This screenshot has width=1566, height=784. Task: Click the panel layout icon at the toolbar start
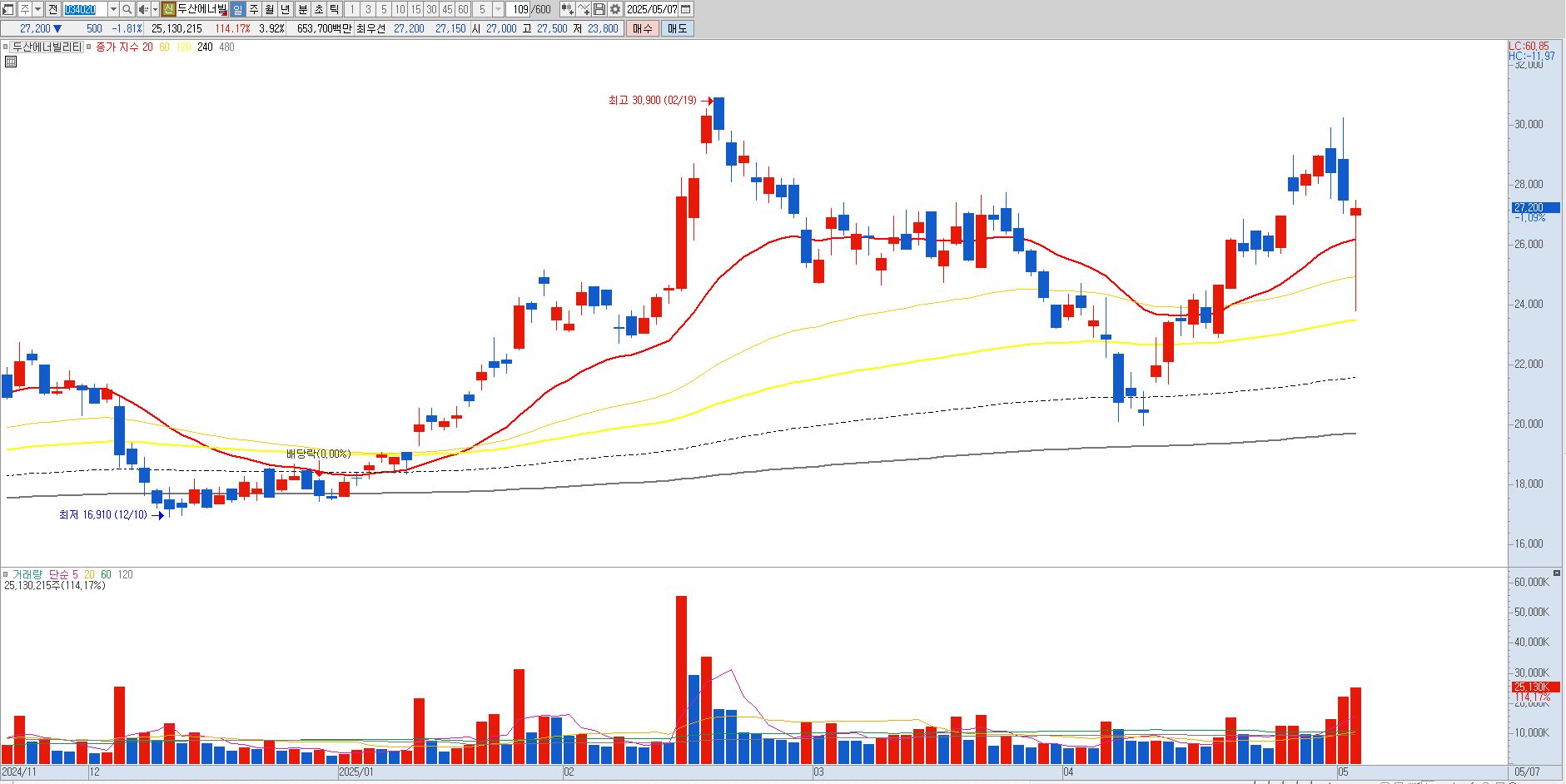point(8,9)
